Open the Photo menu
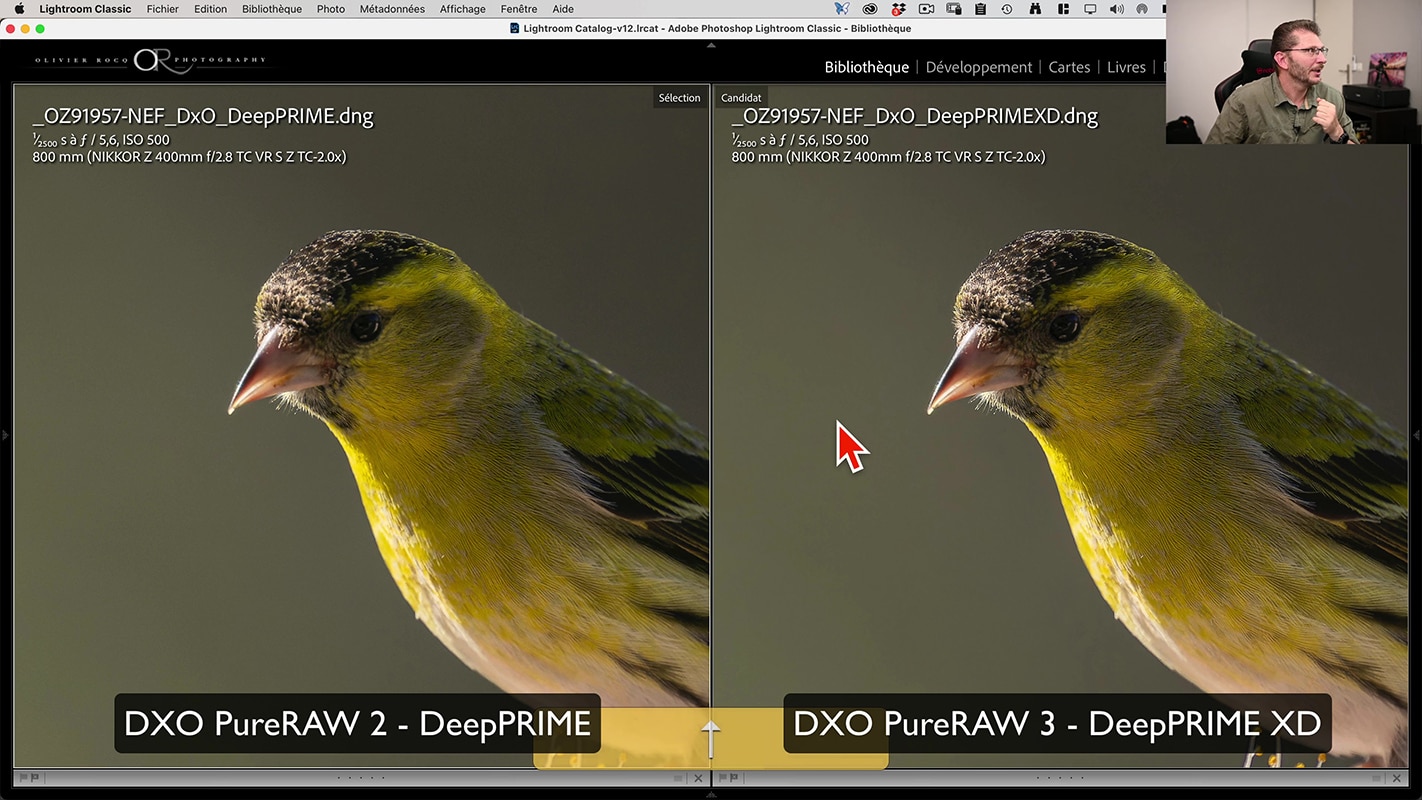 click(x=330, y=9)
